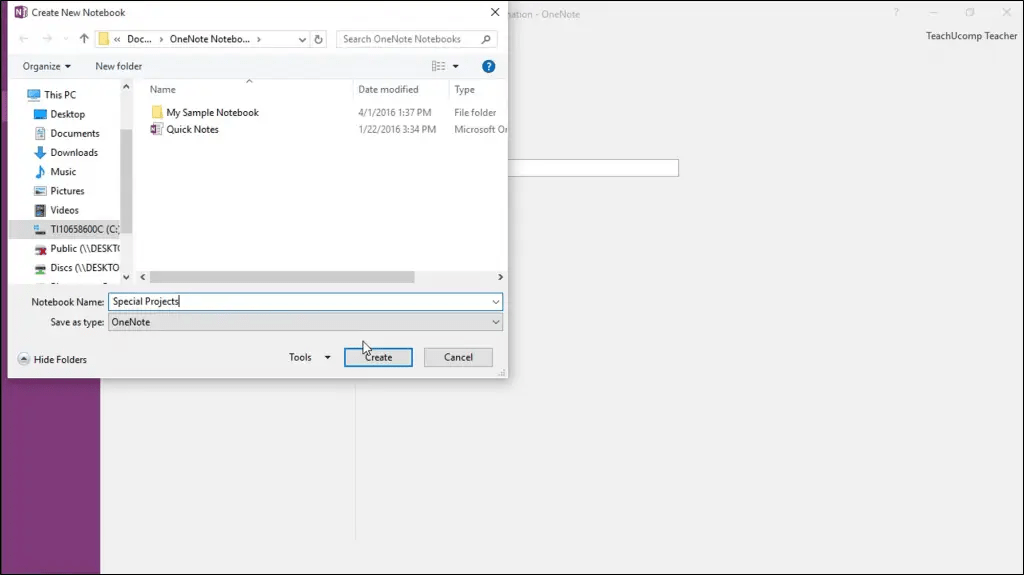The image size is (1024, 575).
Task: Select Videos in navigation pane
Action: point(65,210)
